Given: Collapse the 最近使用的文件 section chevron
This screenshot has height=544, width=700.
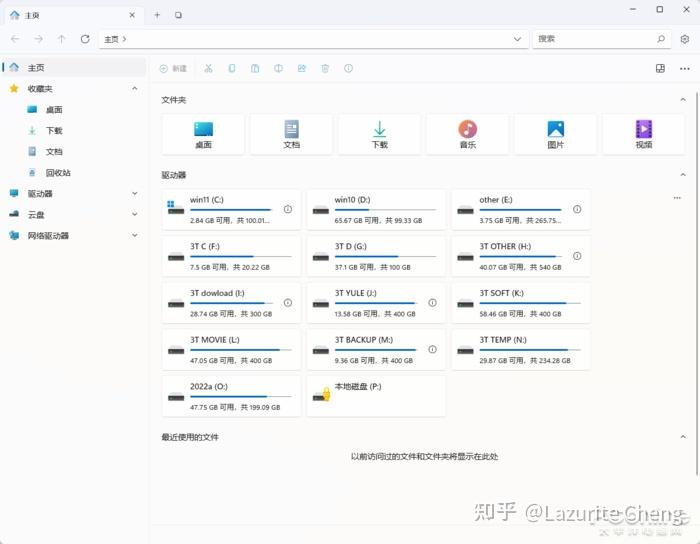Looking at the screenshot, I should point(683,436).
